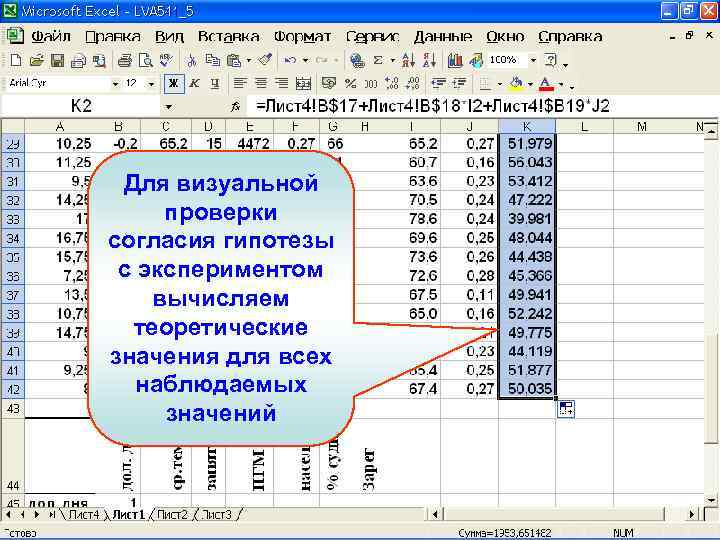Open the Данные menu
720x540 pixels.
click(x=443, y=36)
